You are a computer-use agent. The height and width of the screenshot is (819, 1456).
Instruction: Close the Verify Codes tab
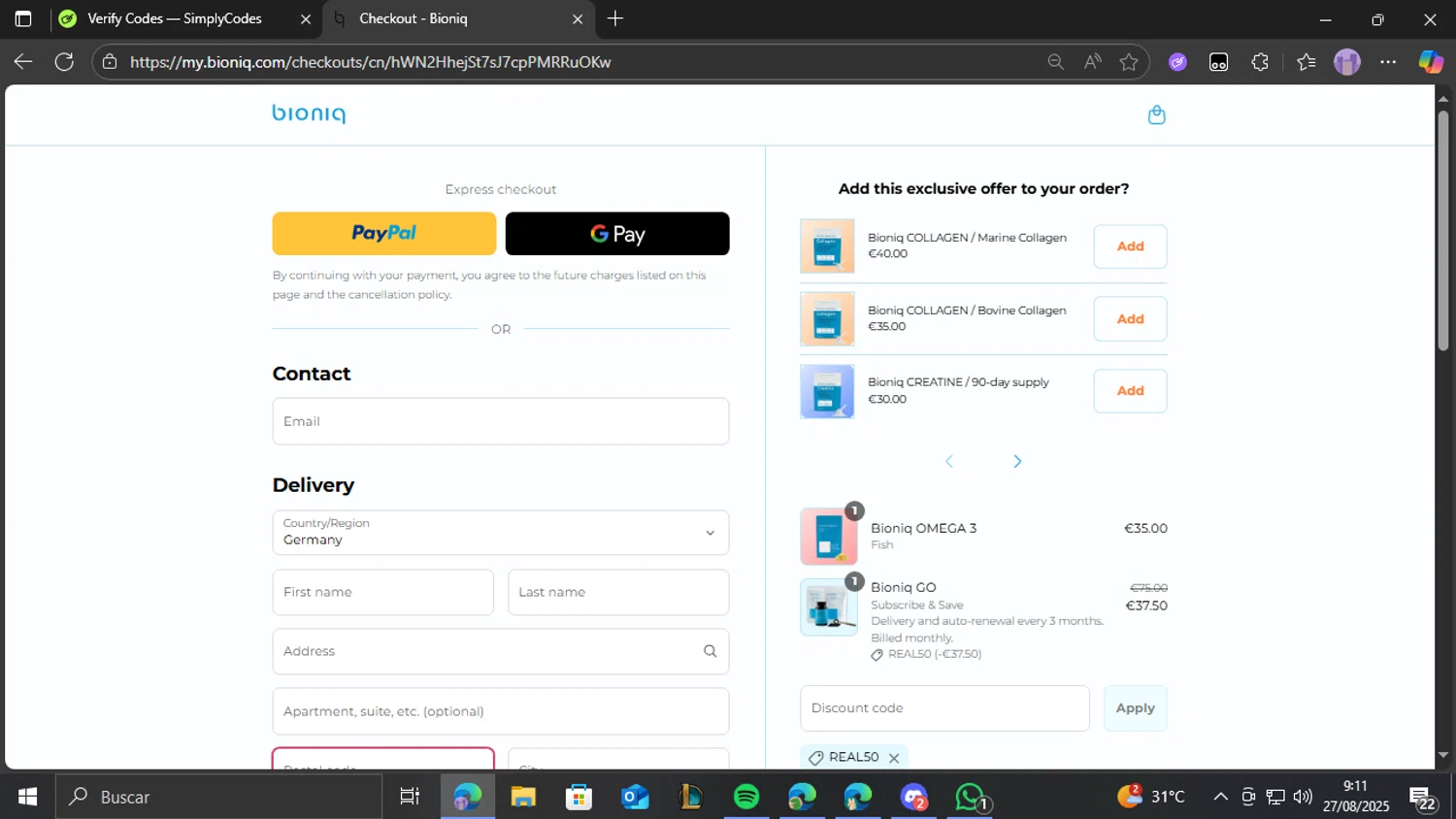(306, 18)
